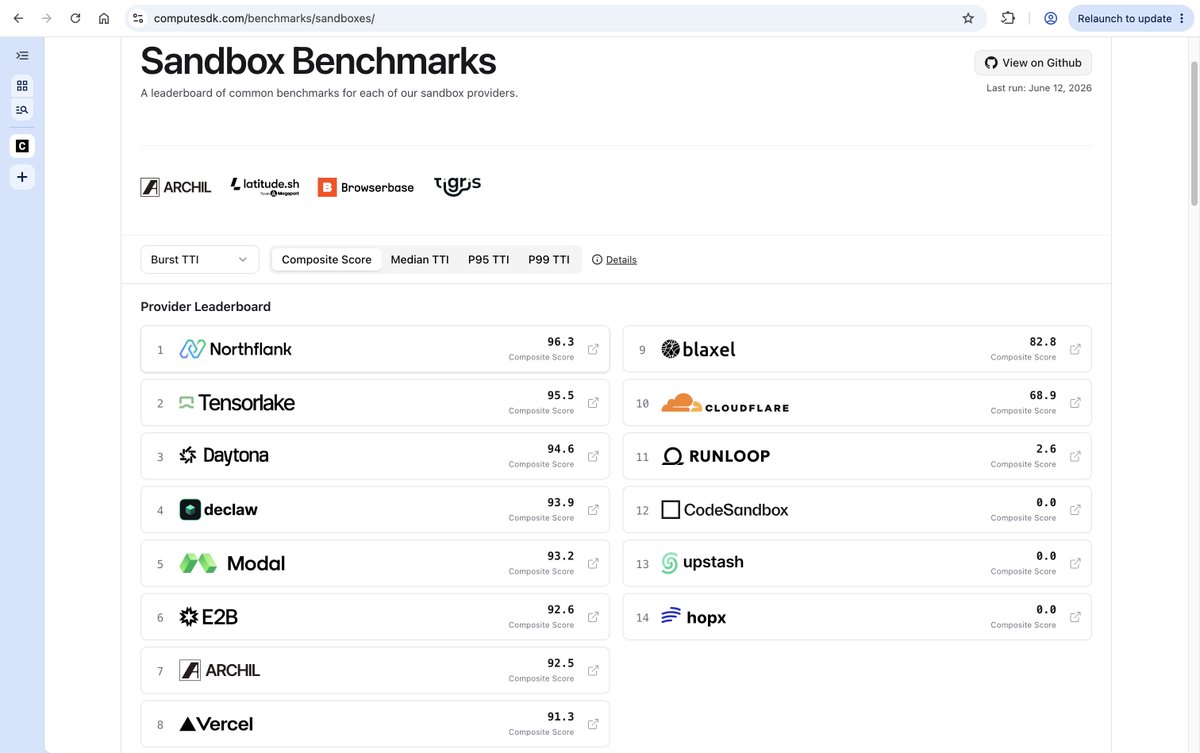Screen dimensions: 1200x753
Task: Open external link icon for upstash
Action: 1075,563
